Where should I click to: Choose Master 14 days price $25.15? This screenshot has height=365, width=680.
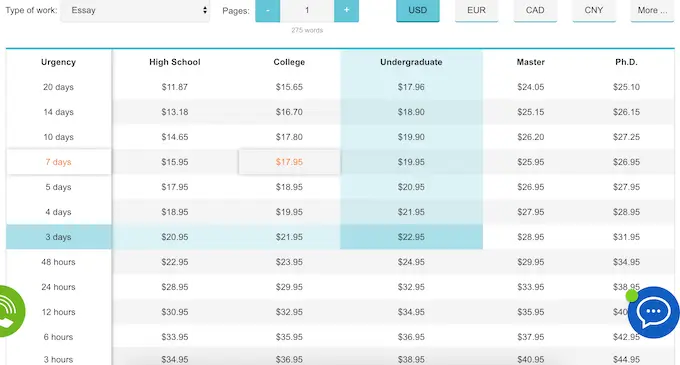click(x=530, y=112)
